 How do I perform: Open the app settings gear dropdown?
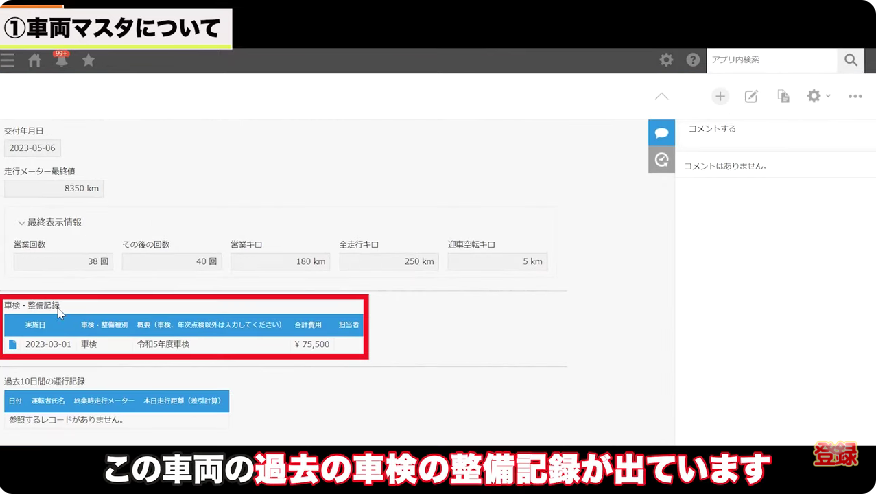(818, 96)
